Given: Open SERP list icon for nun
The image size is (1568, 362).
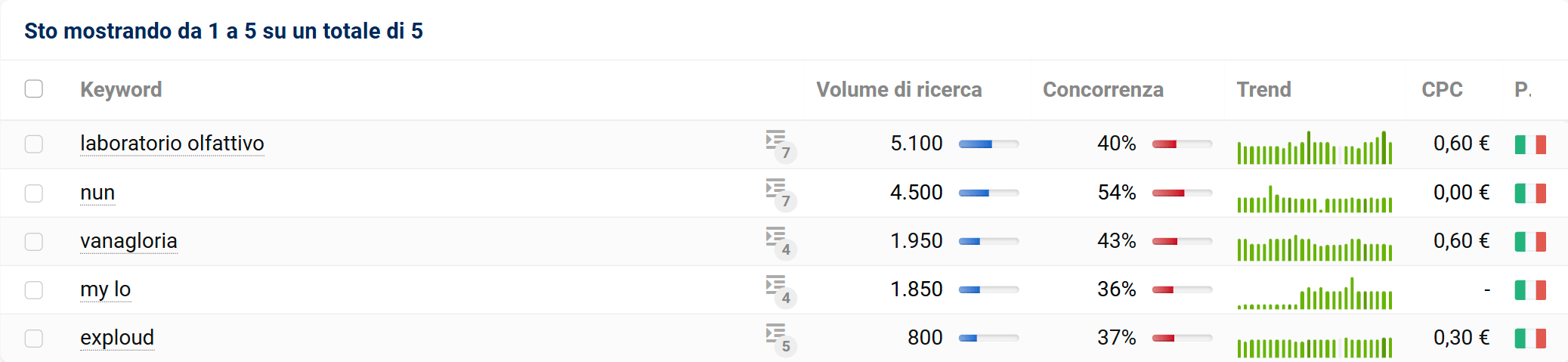Looking at the screenshot, I should pos(776,189).
